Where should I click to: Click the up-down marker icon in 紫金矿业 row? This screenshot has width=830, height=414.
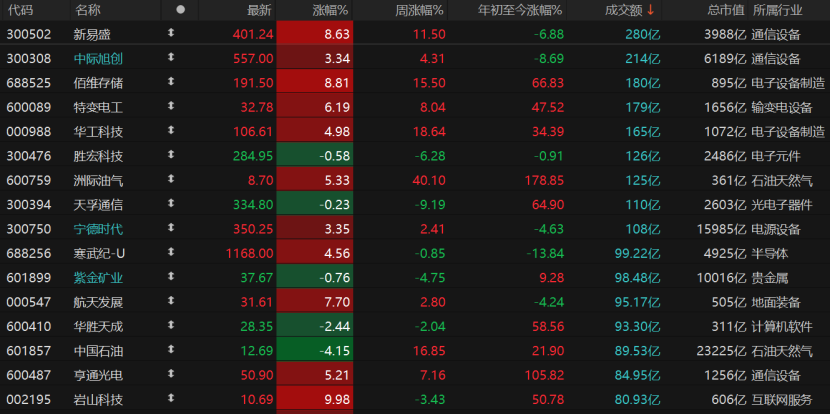(170, 277)
